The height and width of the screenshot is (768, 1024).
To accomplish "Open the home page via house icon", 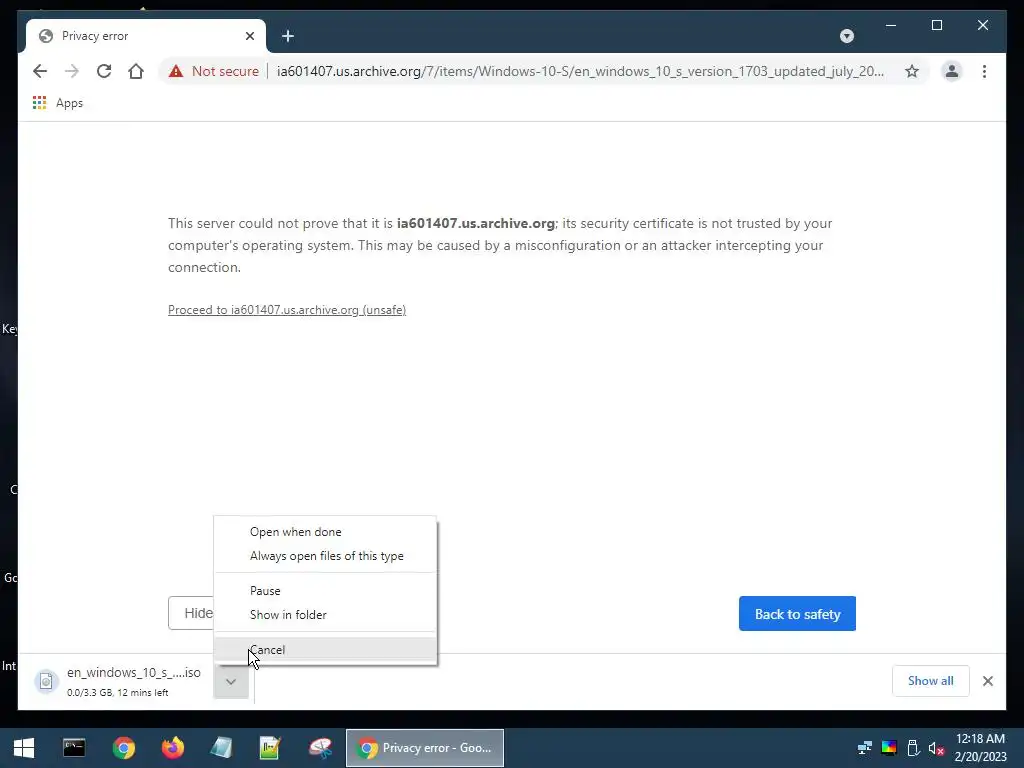I will tap(136, 71).
